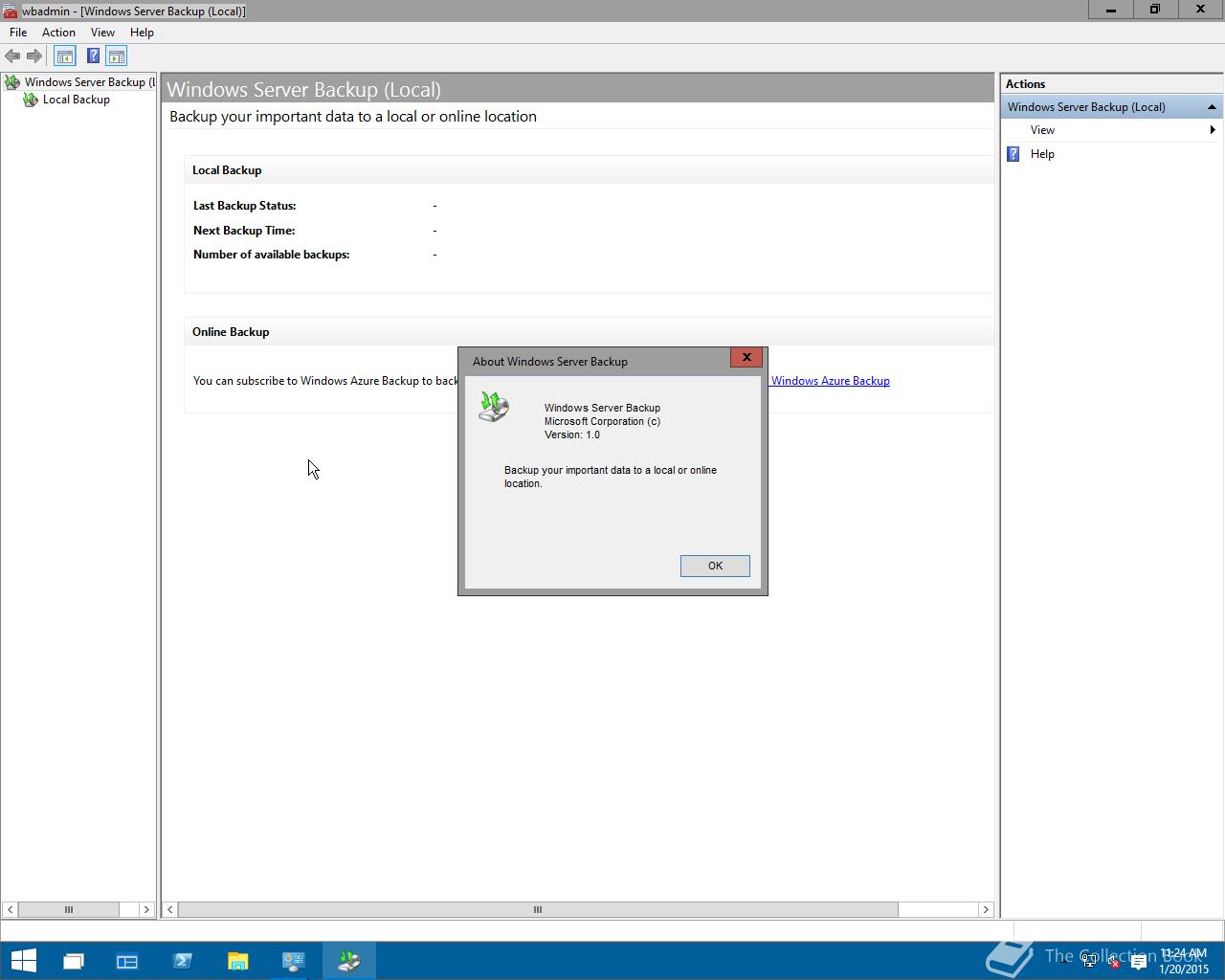The height and width of the screenshot is (980, 1225).
Task: Click the Help icon in Actions pane
Action: (1013, 154)
